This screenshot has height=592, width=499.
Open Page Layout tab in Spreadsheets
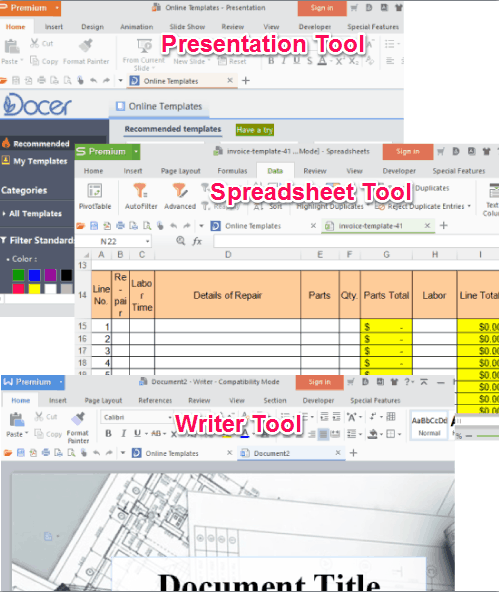[180, 171]
